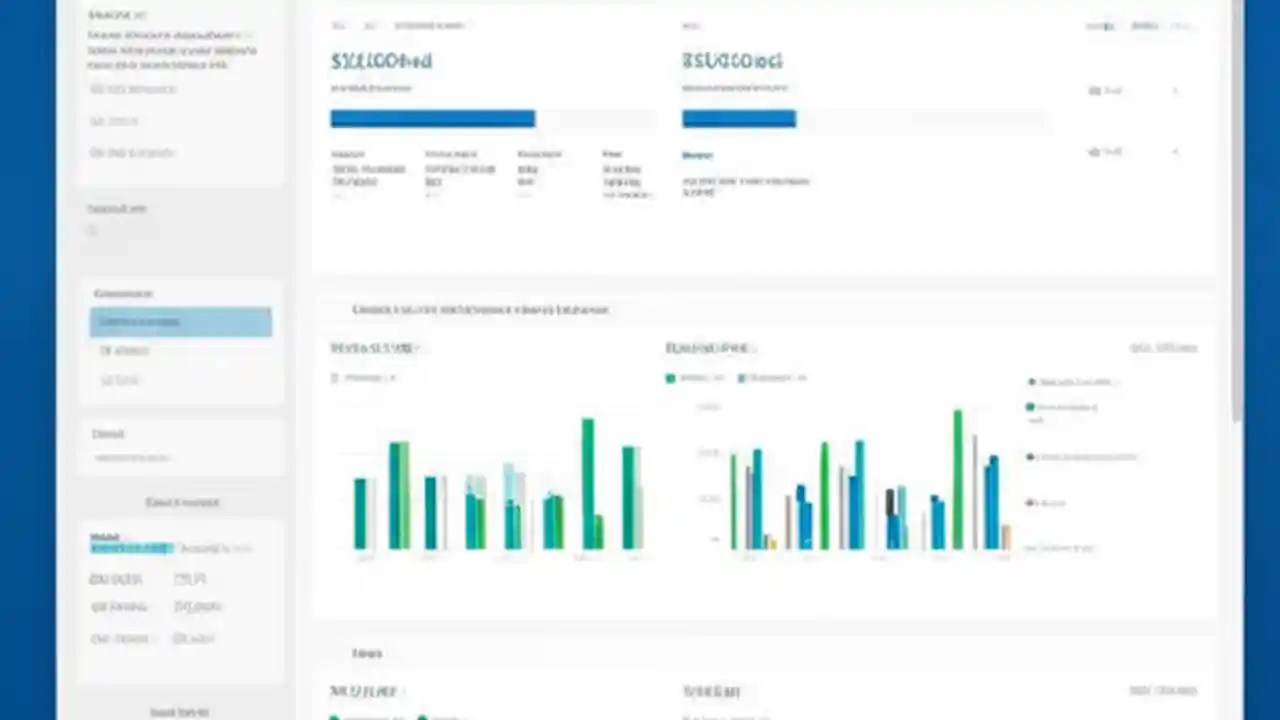
Task: Click the small icon beside the first Total row
Action: point(1094,90)
